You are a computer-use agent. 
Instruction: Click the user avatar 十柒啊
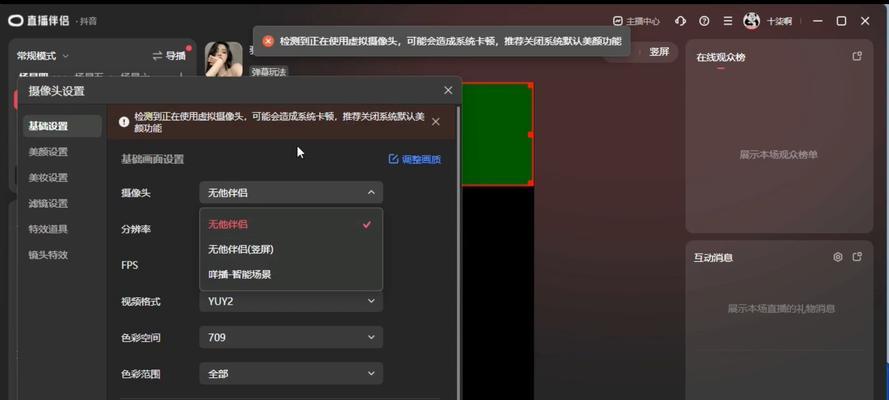coord(752,21)
